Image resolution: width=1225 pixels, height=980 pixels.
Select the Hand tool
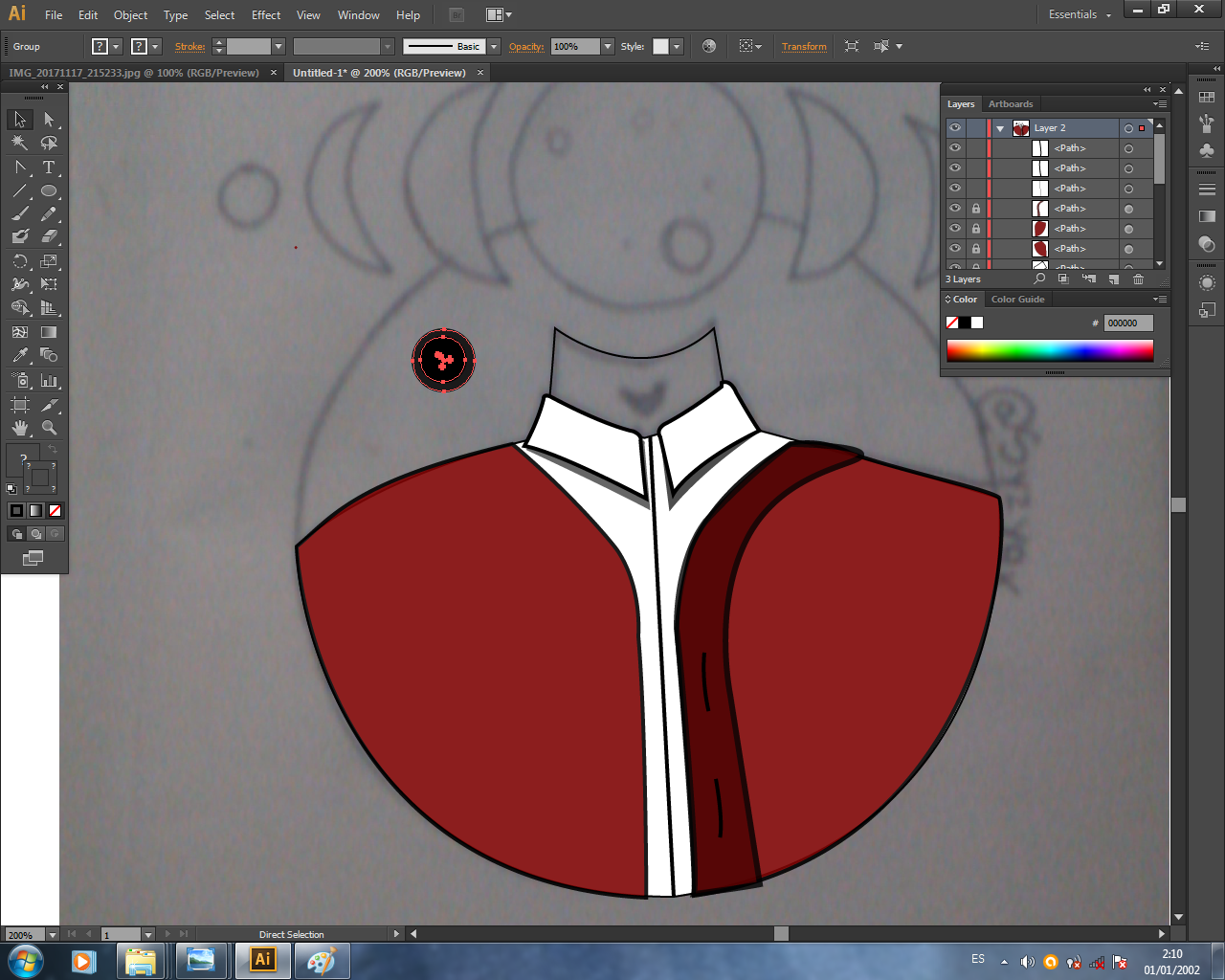coord(20,428)
